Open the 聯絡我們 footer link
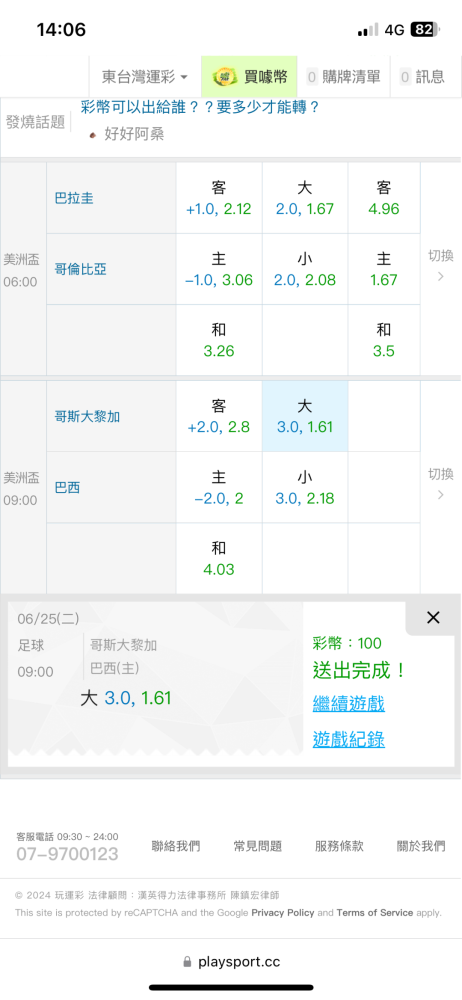 tap(175, 846)
